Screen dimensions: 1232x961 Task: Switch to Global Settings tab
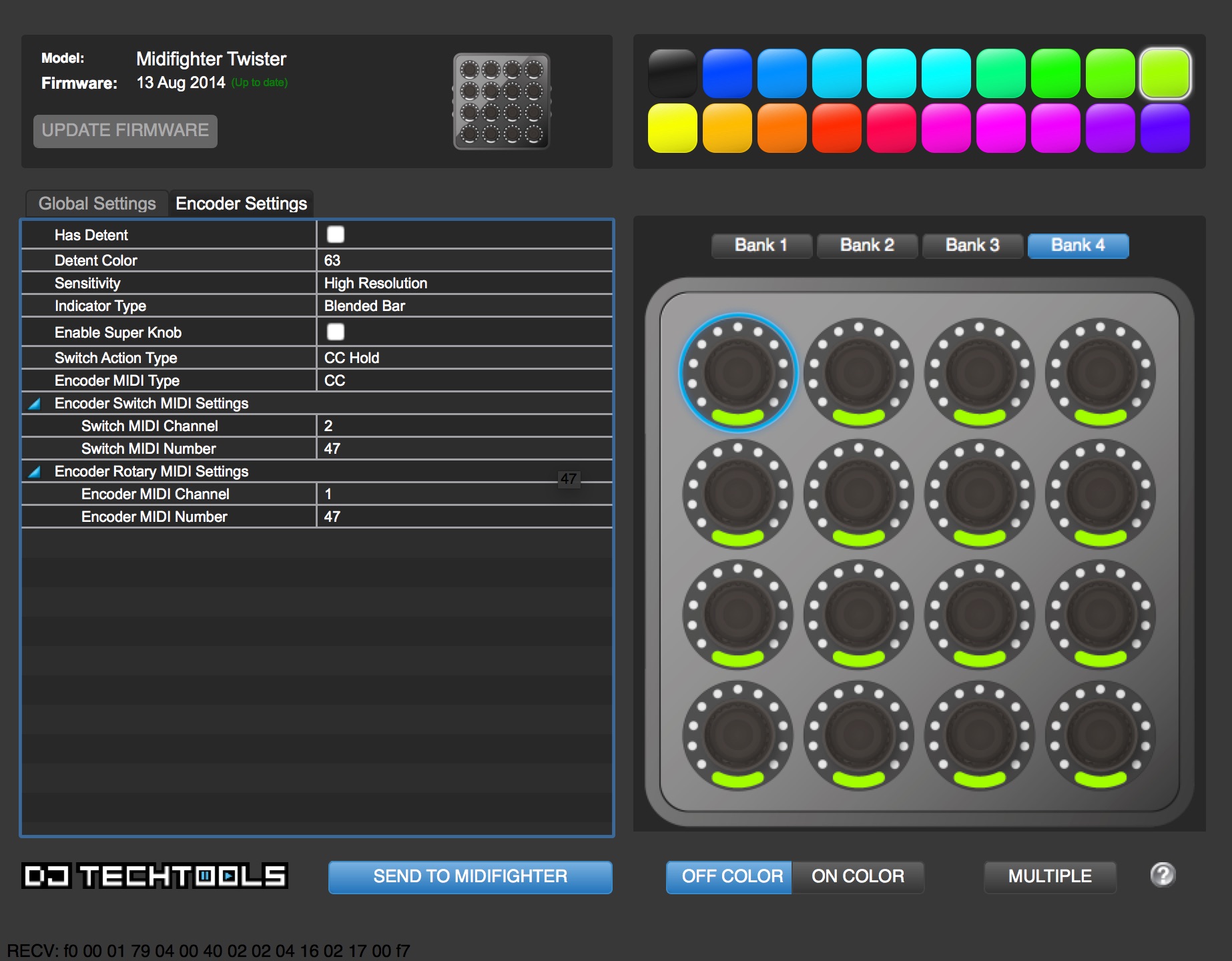[97, 204]
